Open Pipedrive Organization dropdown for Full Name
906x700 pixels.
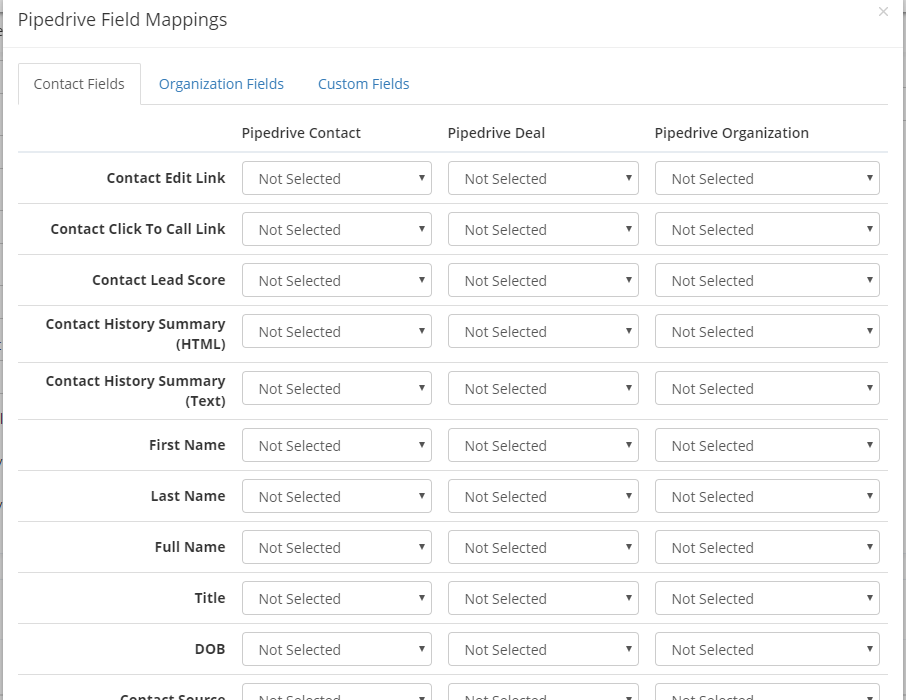pos(767,547)
